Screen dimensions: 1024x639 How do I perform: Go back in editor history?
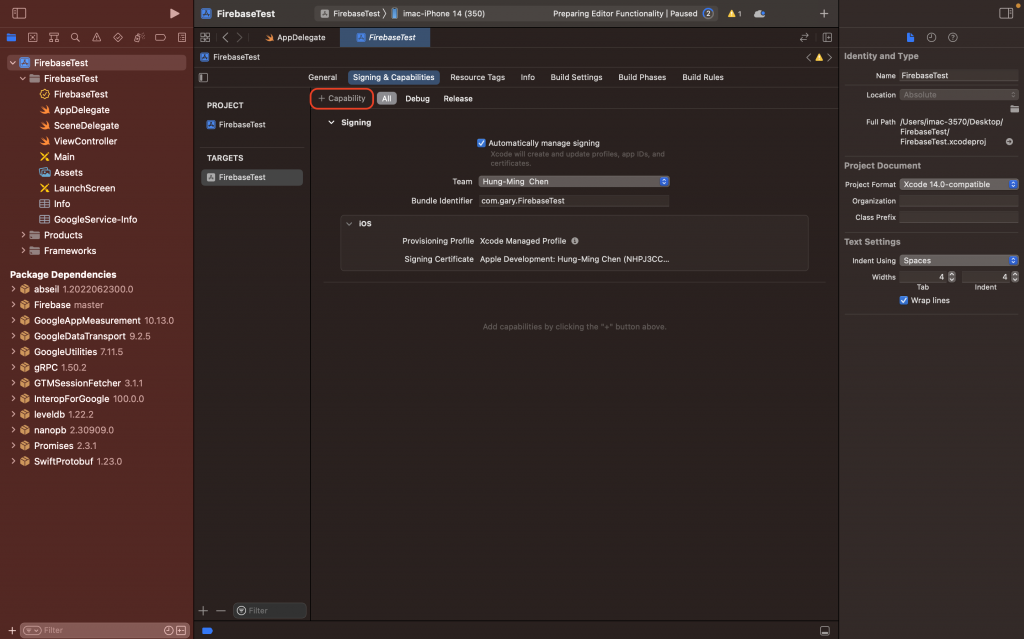click(225, 37)
